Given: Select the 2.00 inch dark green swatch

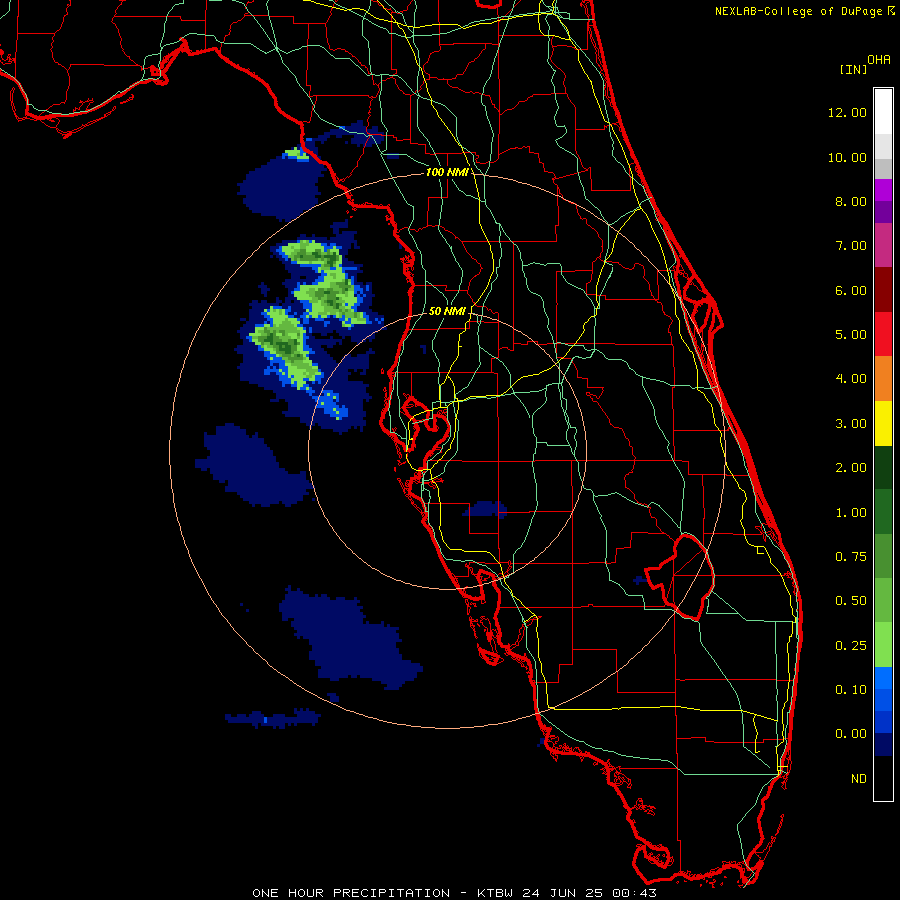Looking at the screenshot, I should [883, 467].
